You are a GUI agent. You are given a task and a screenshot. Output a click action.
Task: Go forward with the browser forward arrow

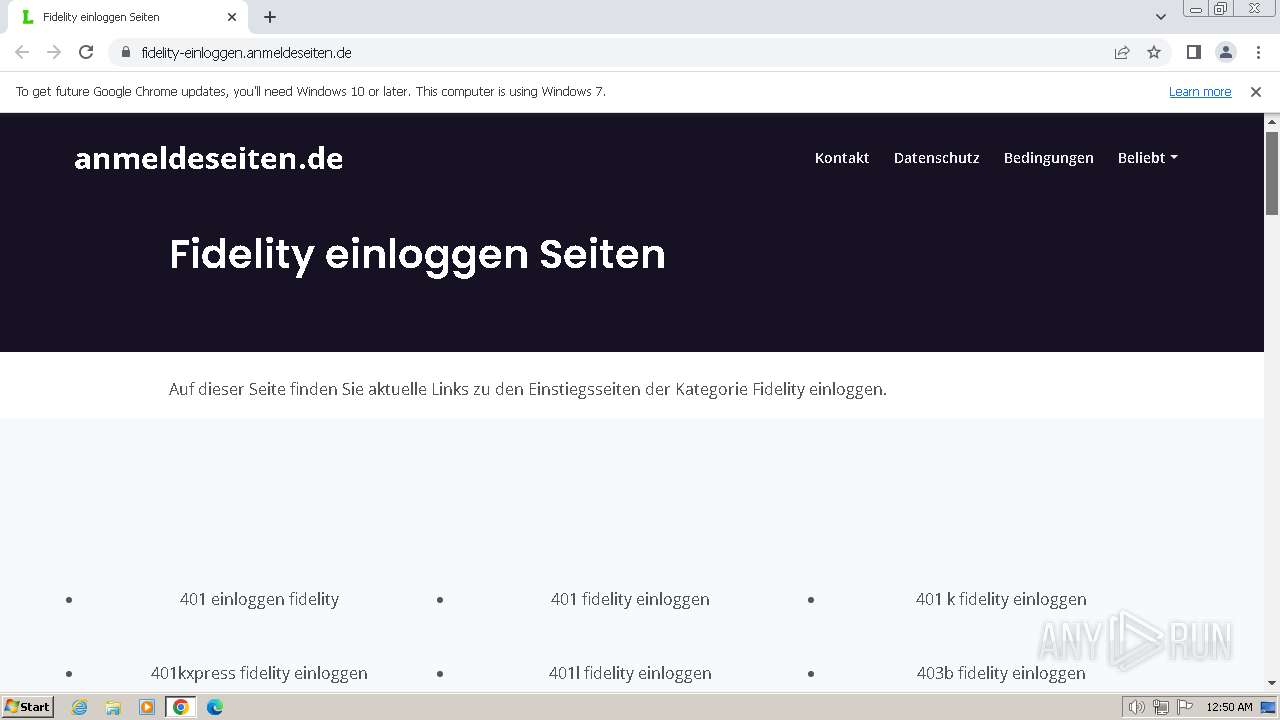[x=54, y=52]
